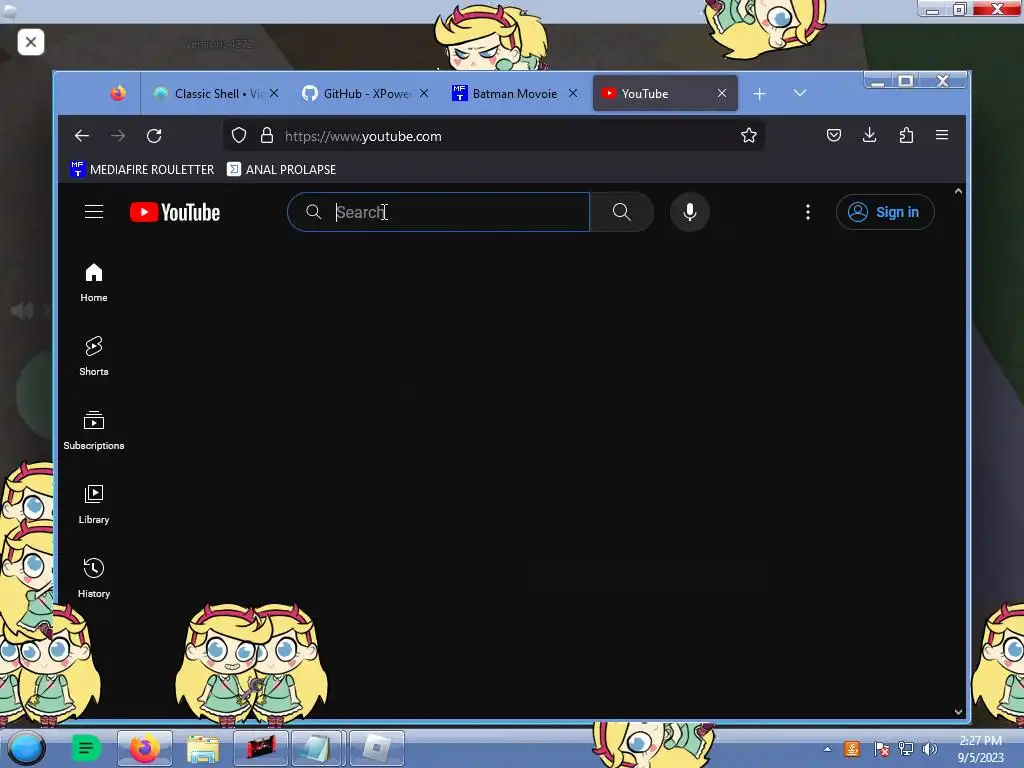Close the Classic Shell tab
Viewport: 1024px width, 768px height.
point(274,93)
